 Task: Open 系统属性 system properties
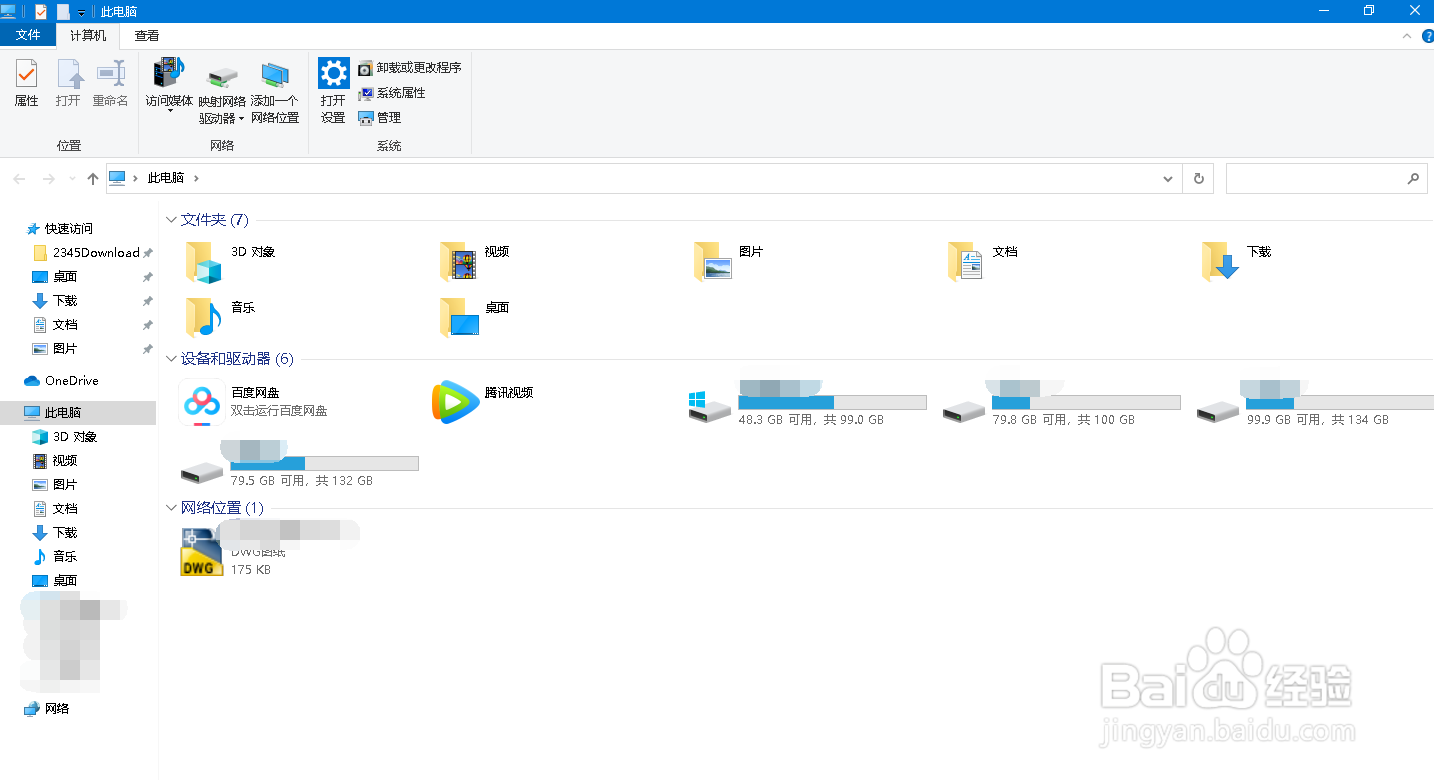pyautogui.click(x=392, y=93)
